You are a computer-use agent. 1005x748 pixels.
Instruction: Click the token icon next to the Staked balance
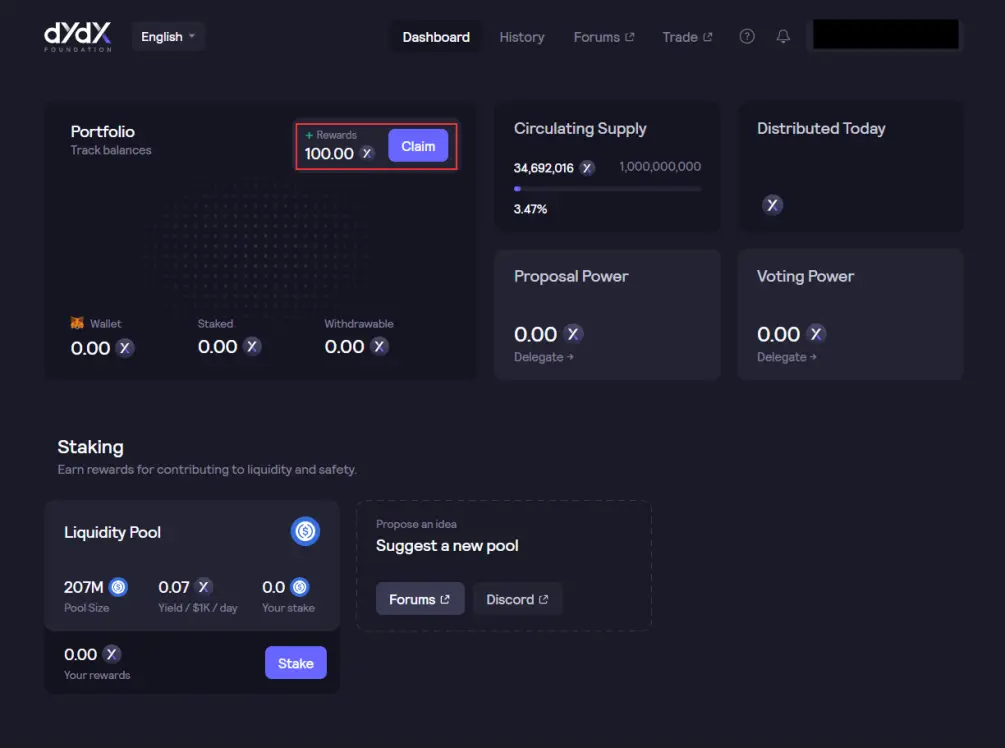(x=252, y=346)
